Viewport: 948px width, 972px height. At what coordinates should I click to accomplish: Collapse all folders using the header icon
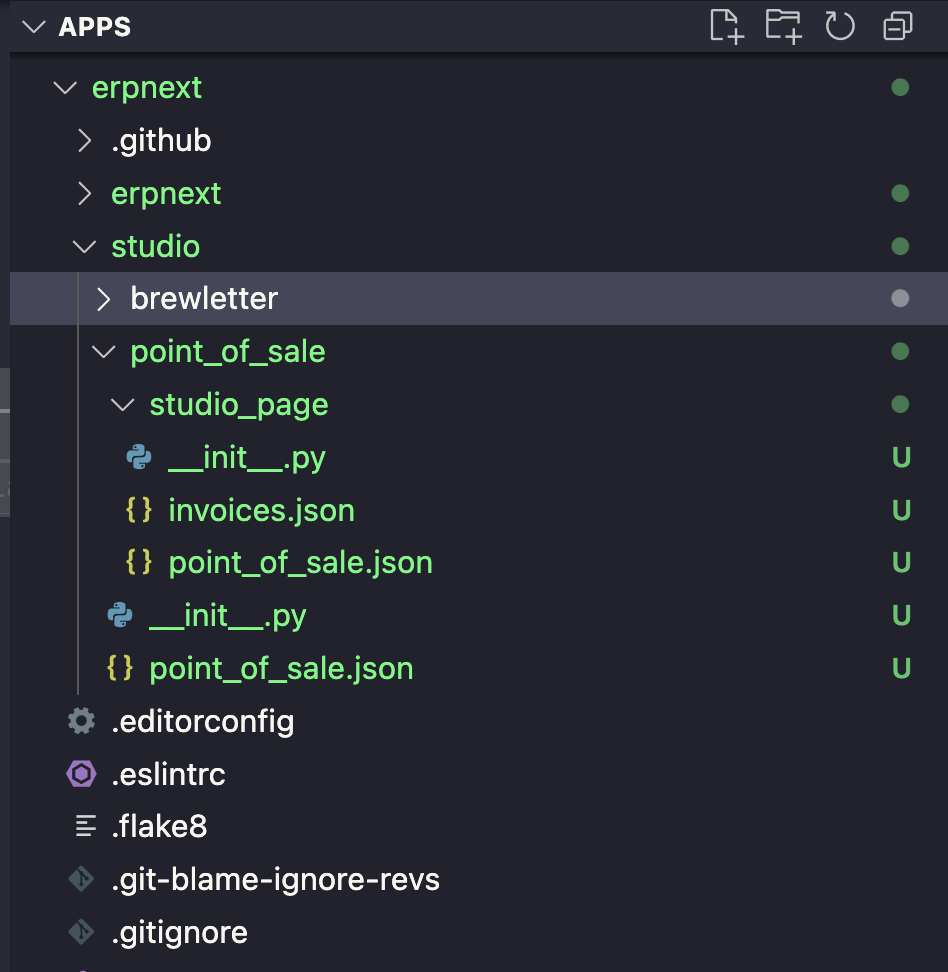(x=898, y=27)
